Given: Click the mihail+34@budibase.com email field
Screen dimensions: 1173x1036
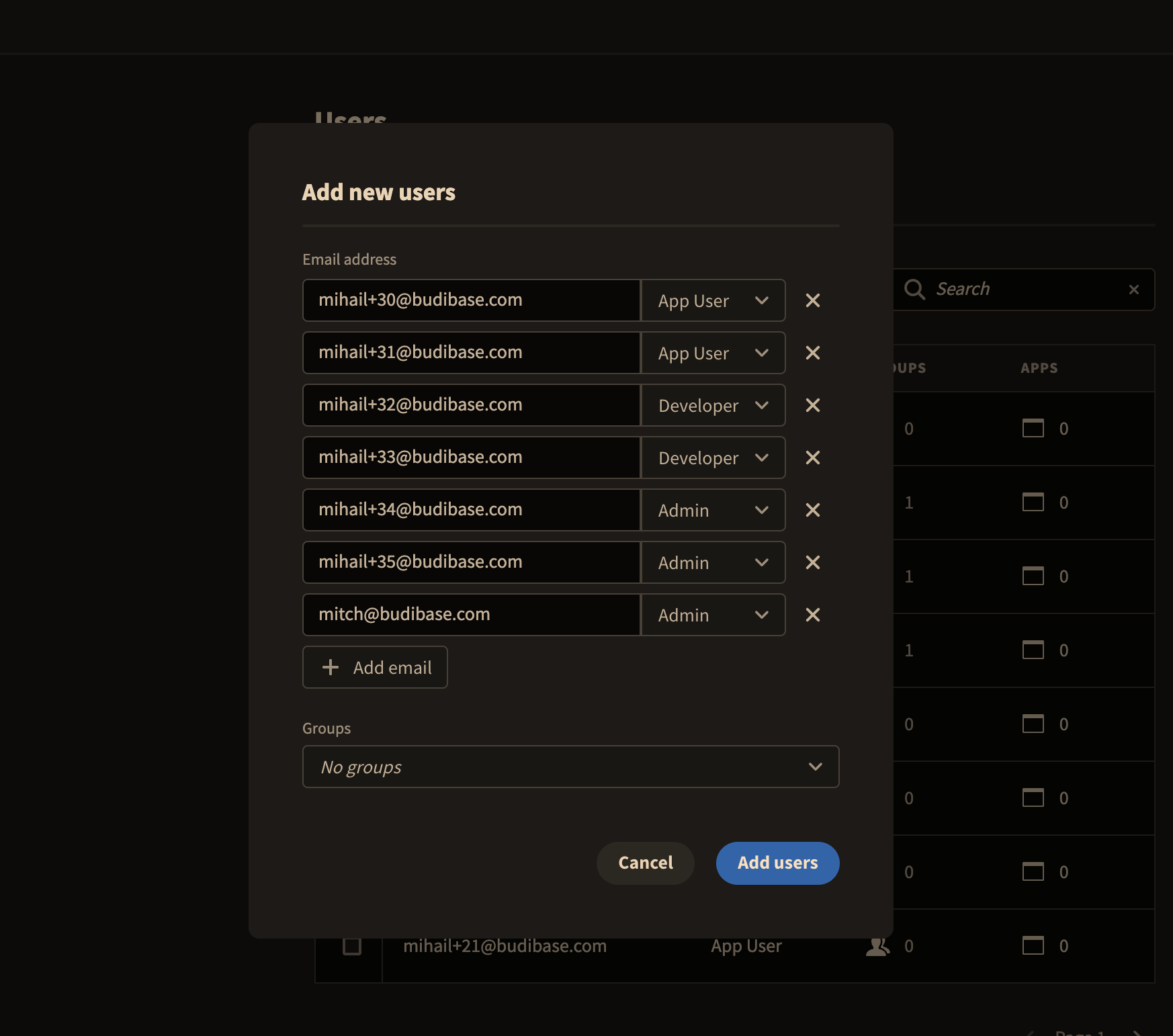Looking at the screenshot, I should pos(472,510).
